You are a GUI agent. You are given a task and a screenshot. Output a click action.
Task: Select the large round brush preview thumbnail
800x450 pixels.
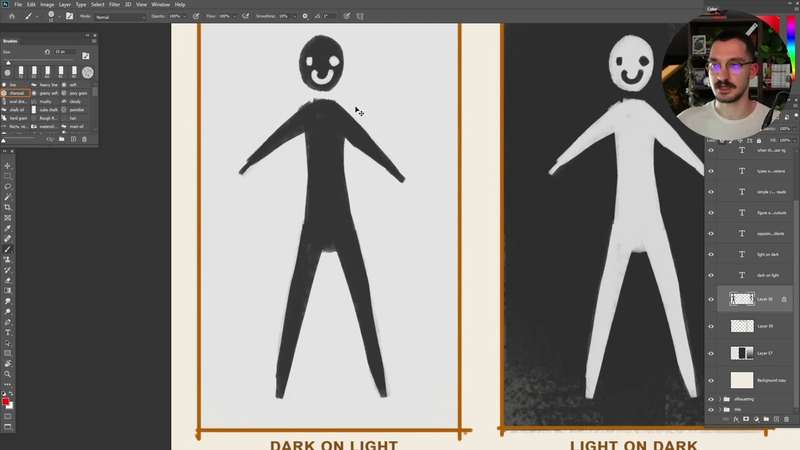pyautogui.click(x=88, y=72)
